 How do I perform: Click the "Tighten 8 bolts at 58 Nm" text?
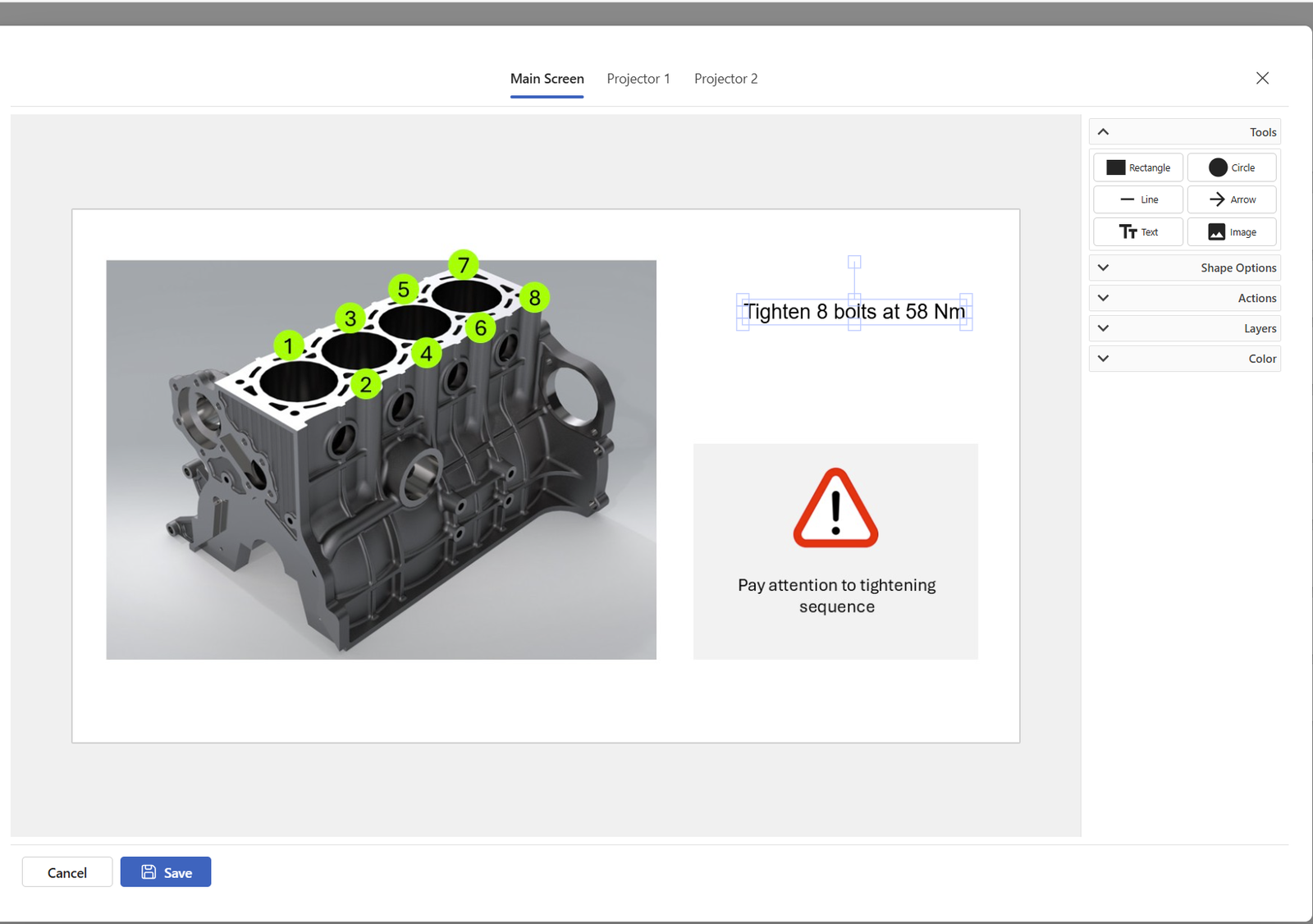[x=853, y=312]
